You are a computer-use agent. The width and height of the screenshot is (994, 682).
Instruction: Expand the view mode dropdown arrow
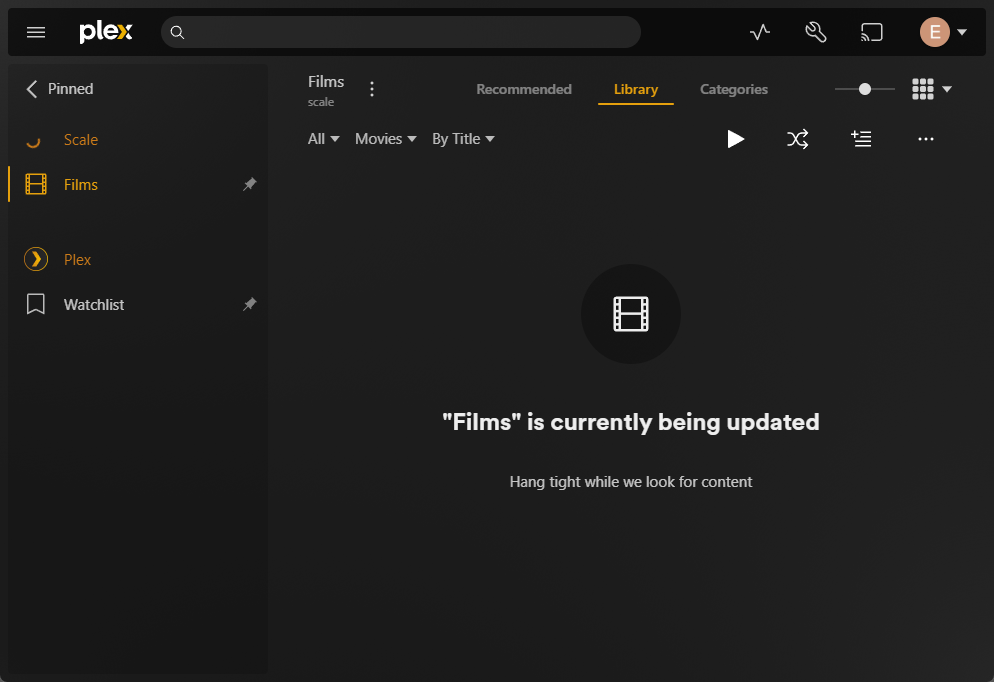pos(947,89)
